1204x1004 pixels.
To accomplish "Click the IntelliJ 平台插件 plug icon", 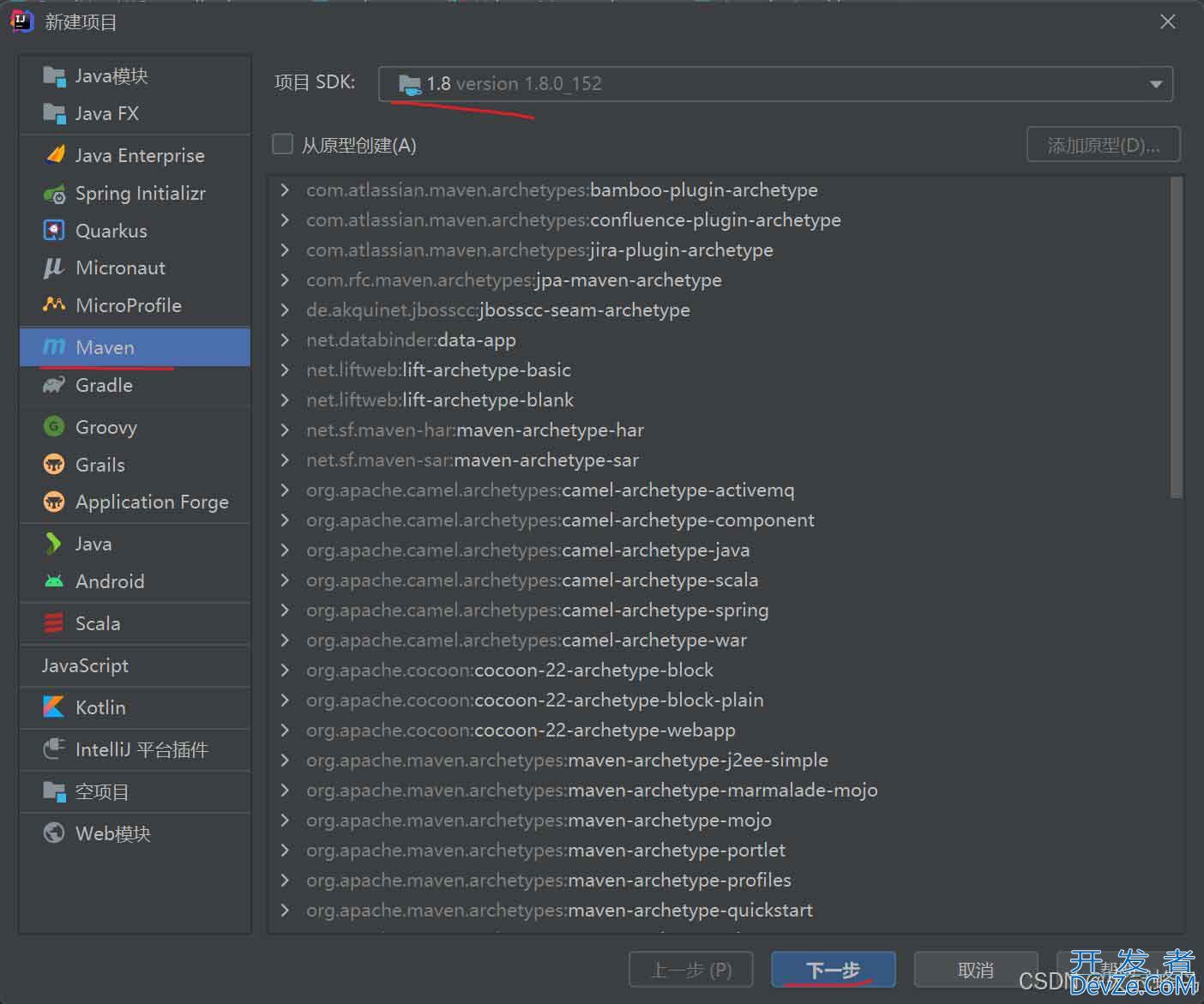I will click(x=54, y=749).
